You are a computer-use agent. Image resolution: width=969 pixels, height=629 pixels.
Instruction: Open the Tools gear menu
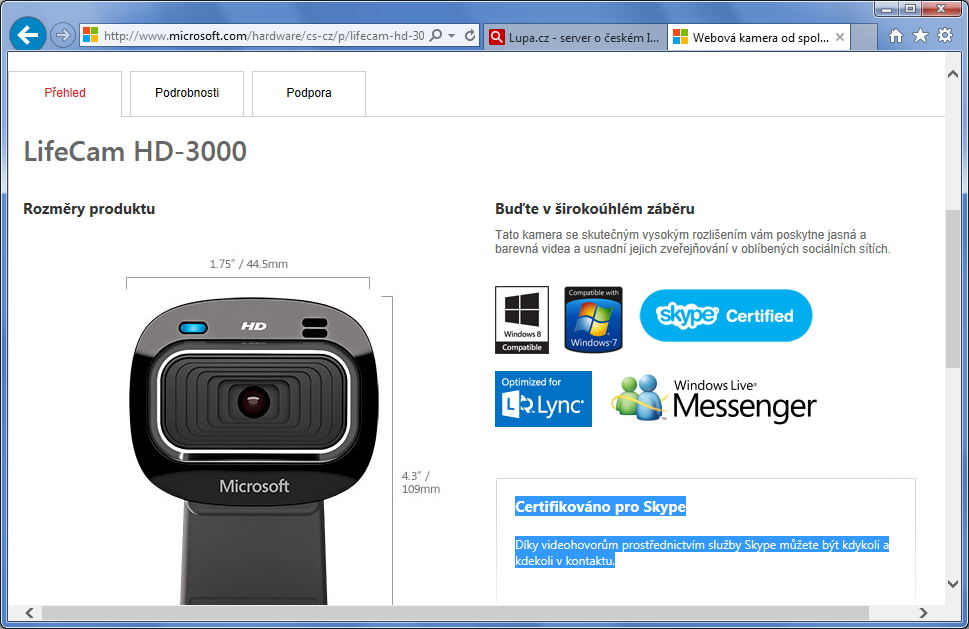[x=945, y=36]
